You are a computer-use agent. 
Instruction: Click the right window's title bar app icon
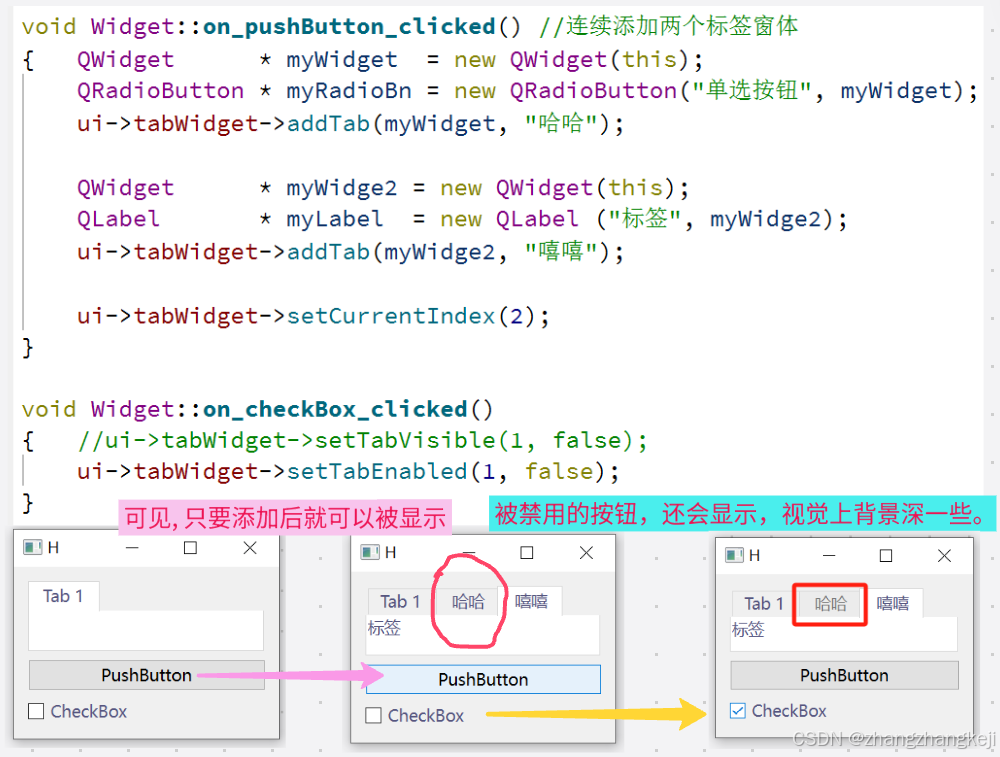pyautogui.click(x=734, y=555)
